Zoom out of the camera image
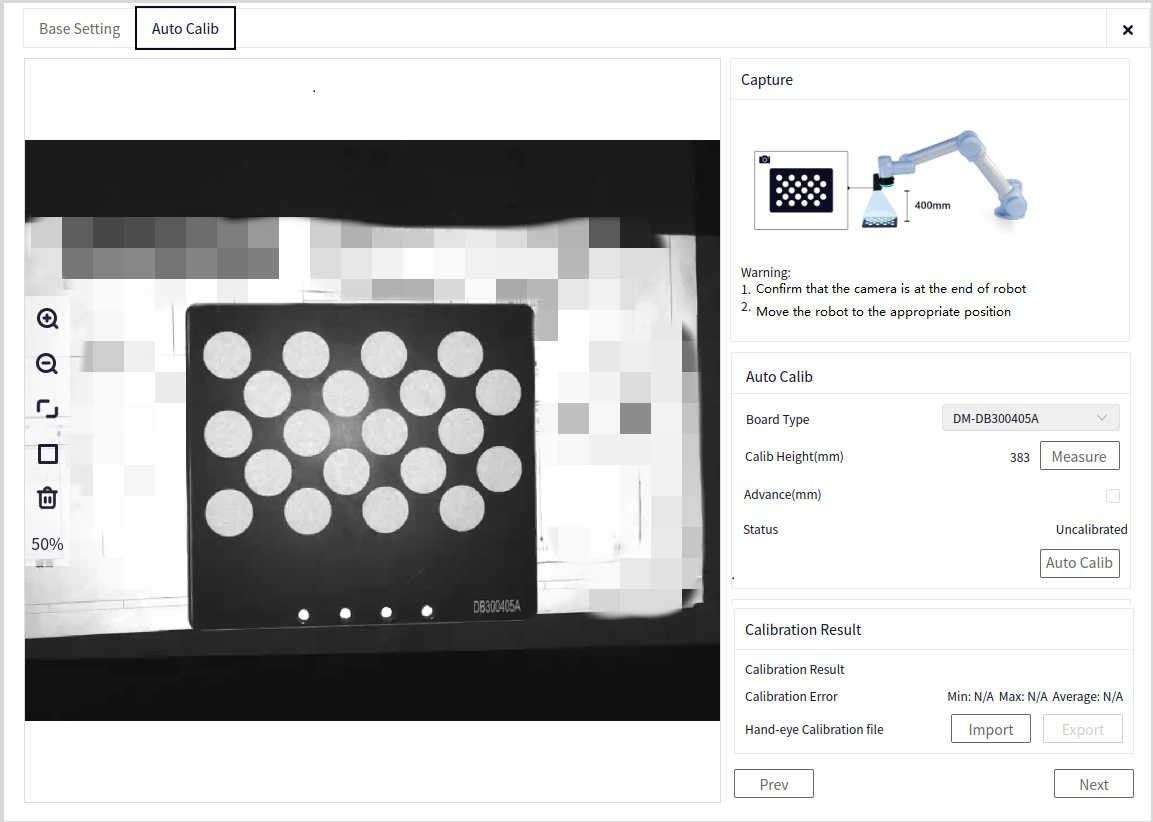The image size is (1153, 822). (x=48, y=363)
